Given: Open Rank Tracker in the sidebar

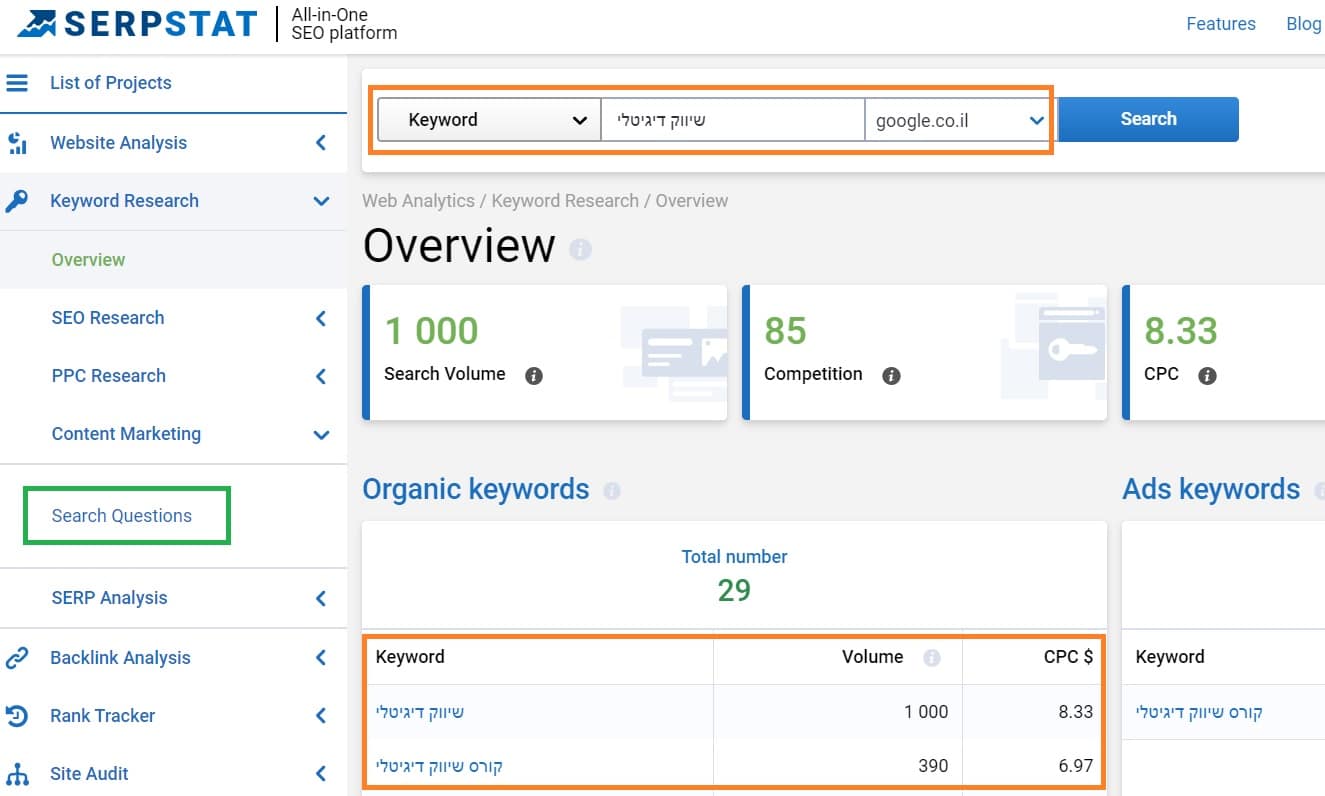Looking at the screenshot, I should (103, 716).
